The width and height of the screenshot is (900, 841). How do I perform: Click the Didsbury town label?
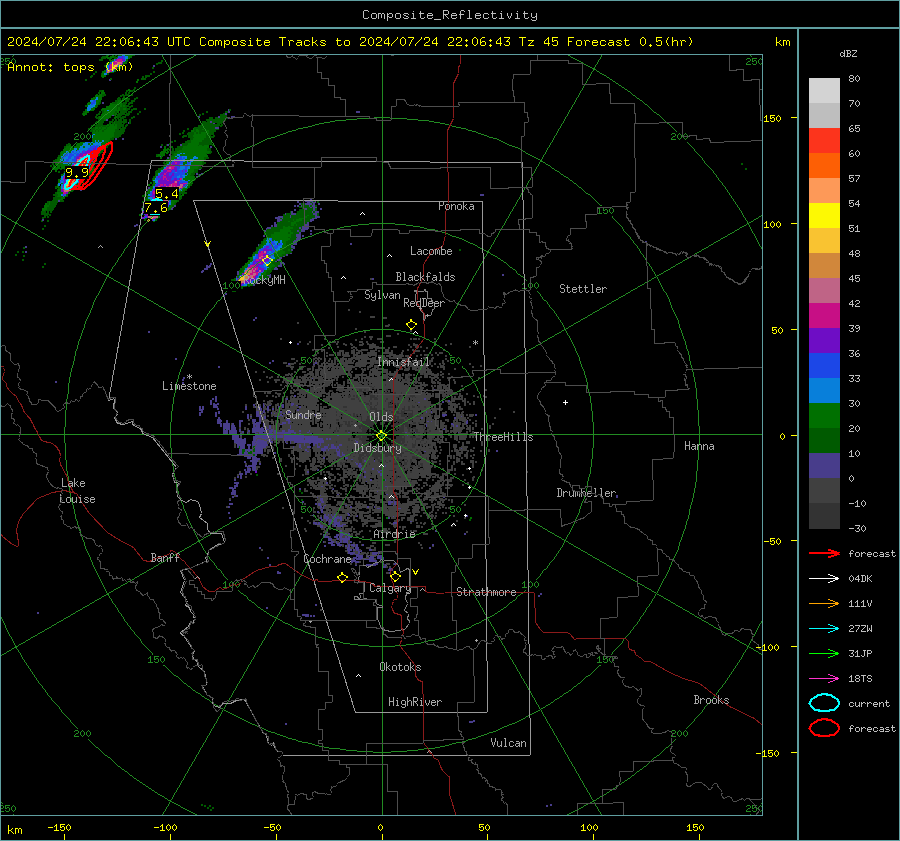pyautogui.click(x=377, y=448)
